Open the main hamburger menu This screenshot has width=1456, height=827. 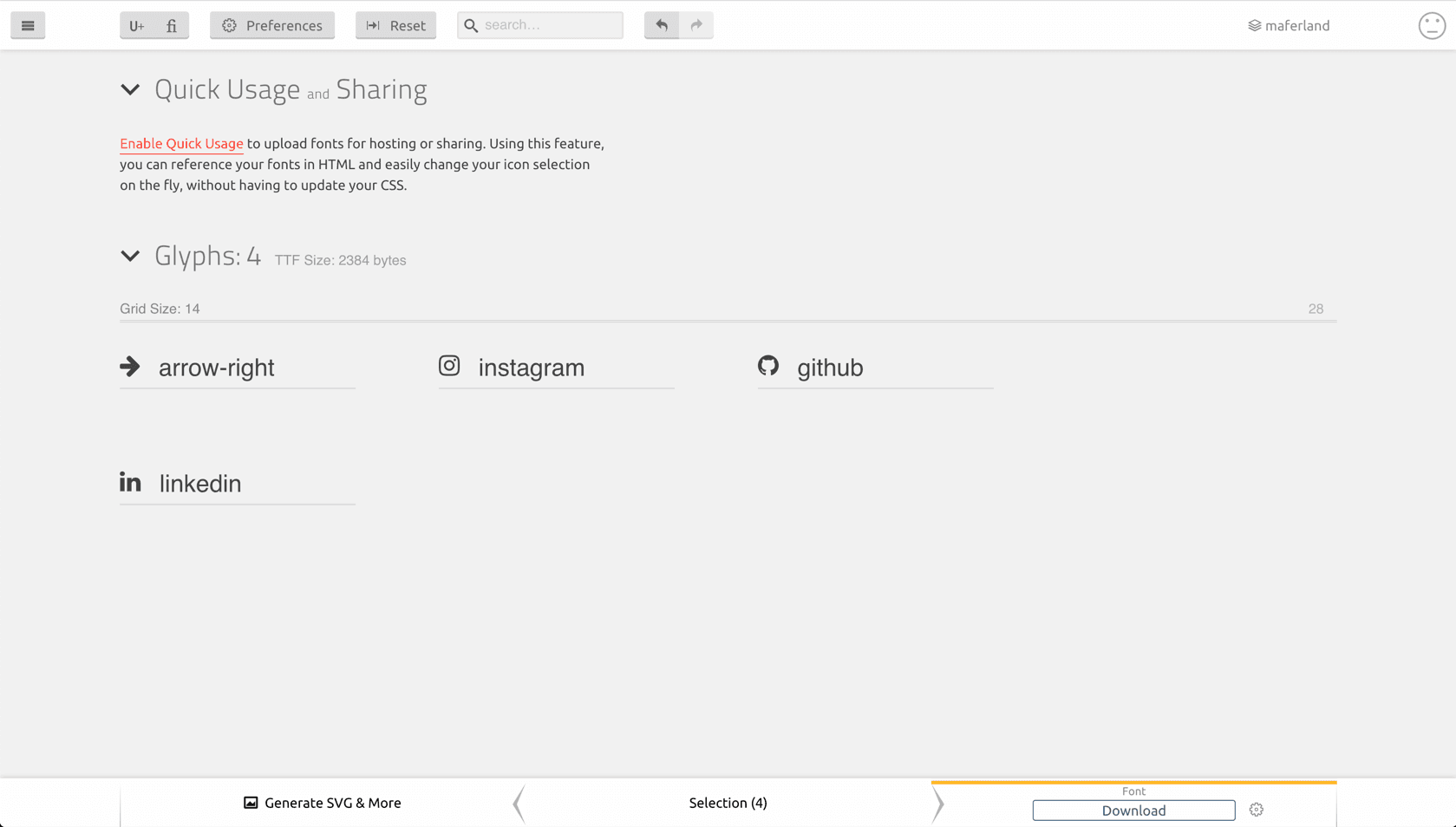(x=28, y=25)
